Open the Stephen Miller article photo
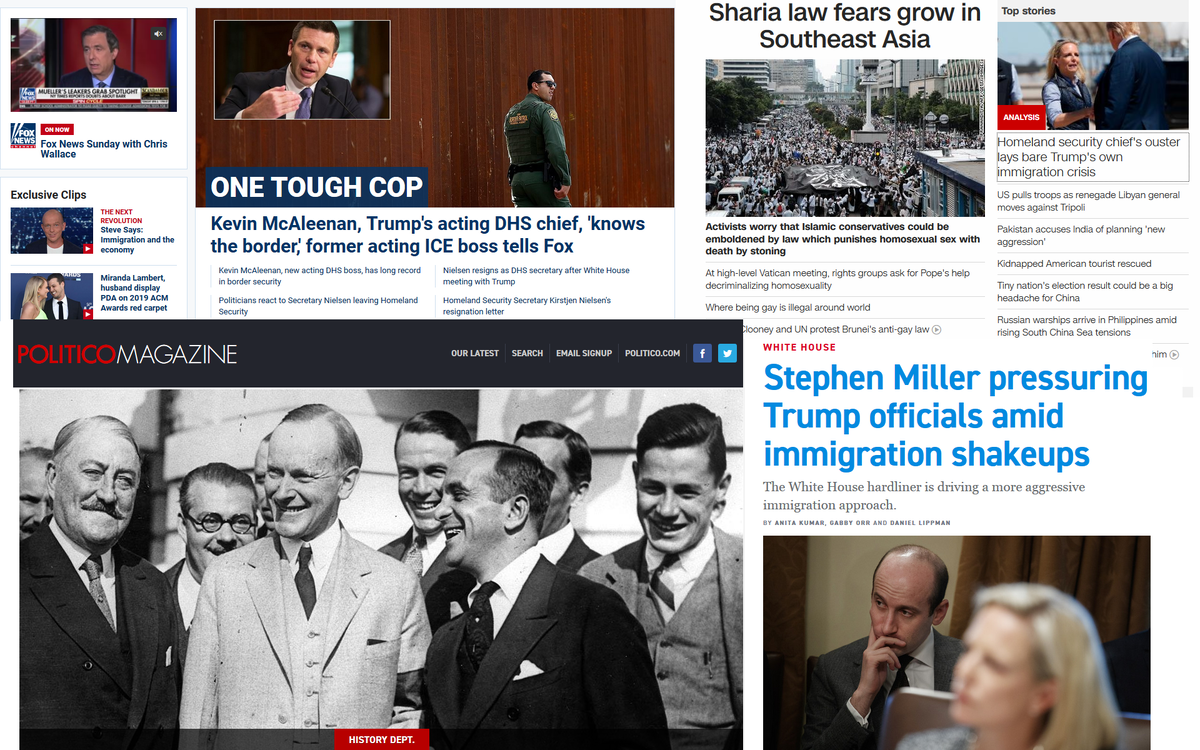1200x750 pixels. (957, 643)
